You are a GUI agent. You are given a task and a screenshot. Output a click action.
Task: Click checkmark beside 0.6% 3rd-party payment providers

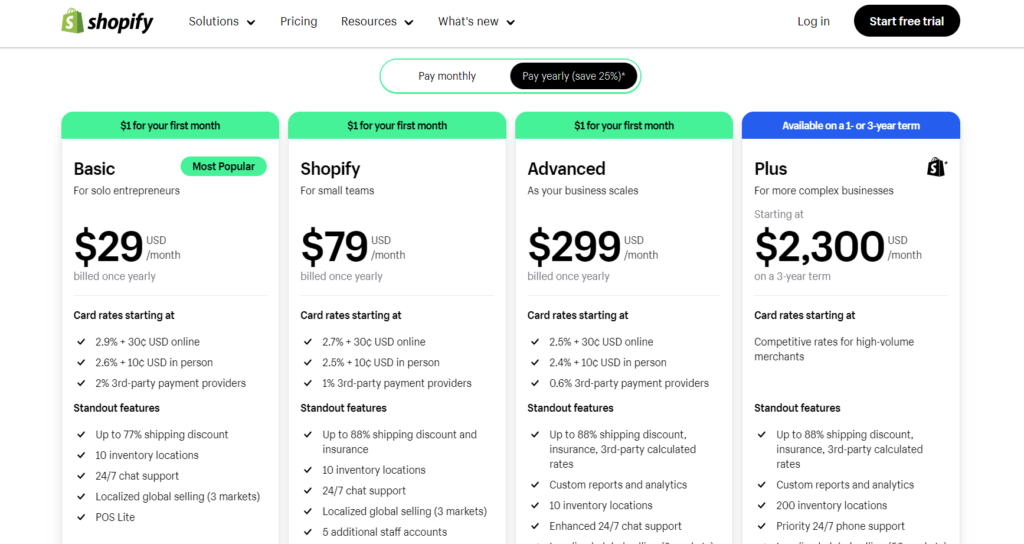click(x=535, y=383)
